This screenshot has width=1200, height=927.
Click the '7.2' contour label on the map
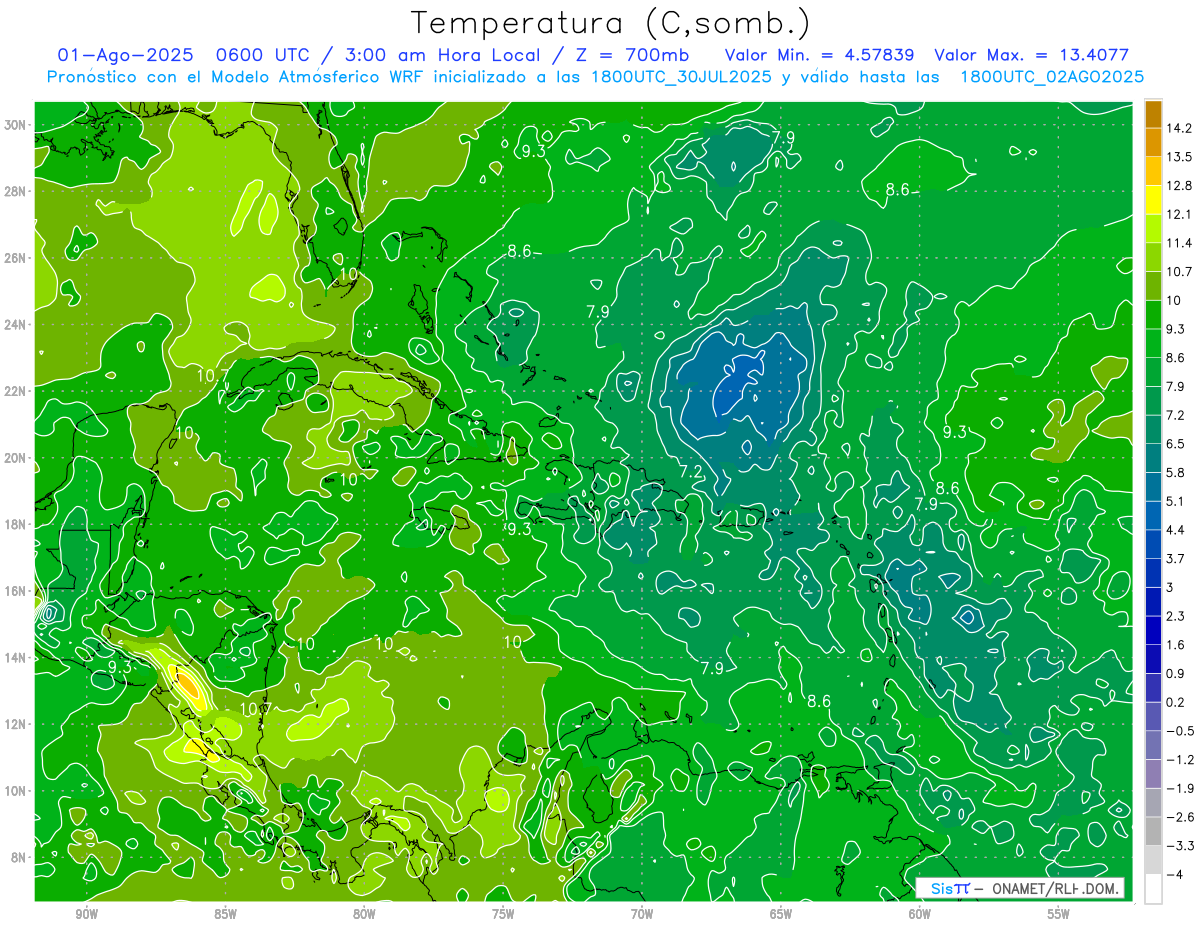point(691,471)
